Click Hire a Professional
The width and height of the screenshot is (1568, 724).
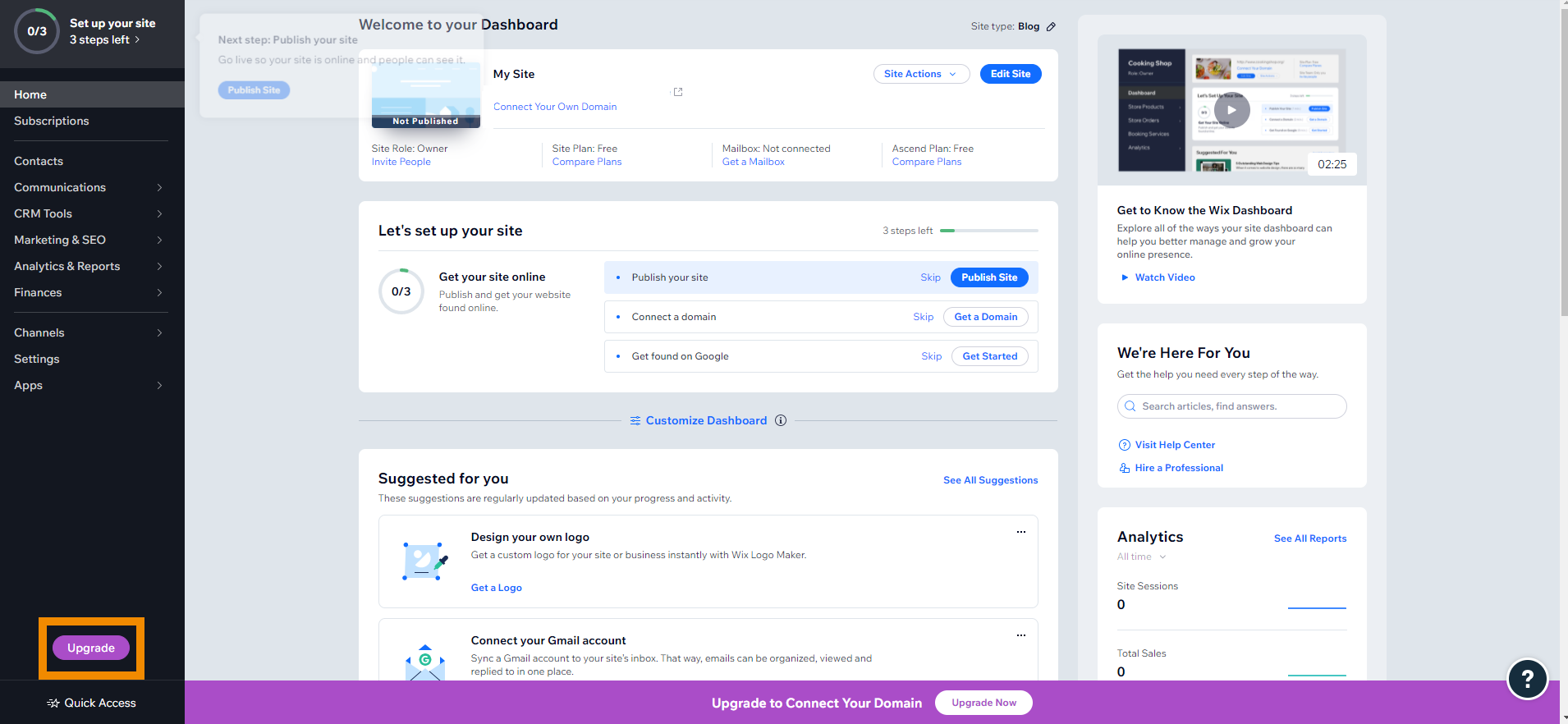[1179, 468]
